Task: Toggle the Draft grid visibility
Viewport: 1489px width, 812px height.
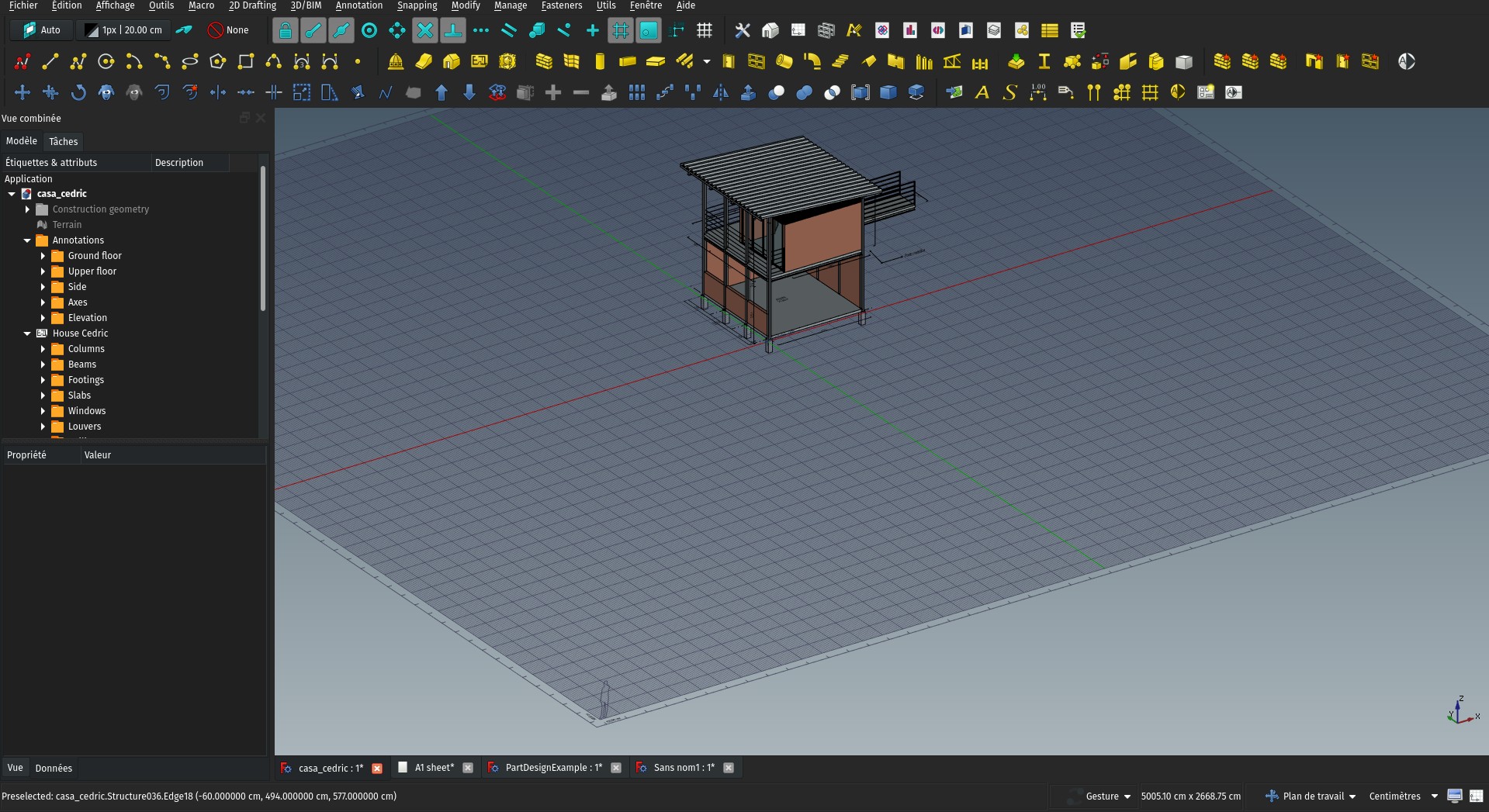Action: [705, 30]
